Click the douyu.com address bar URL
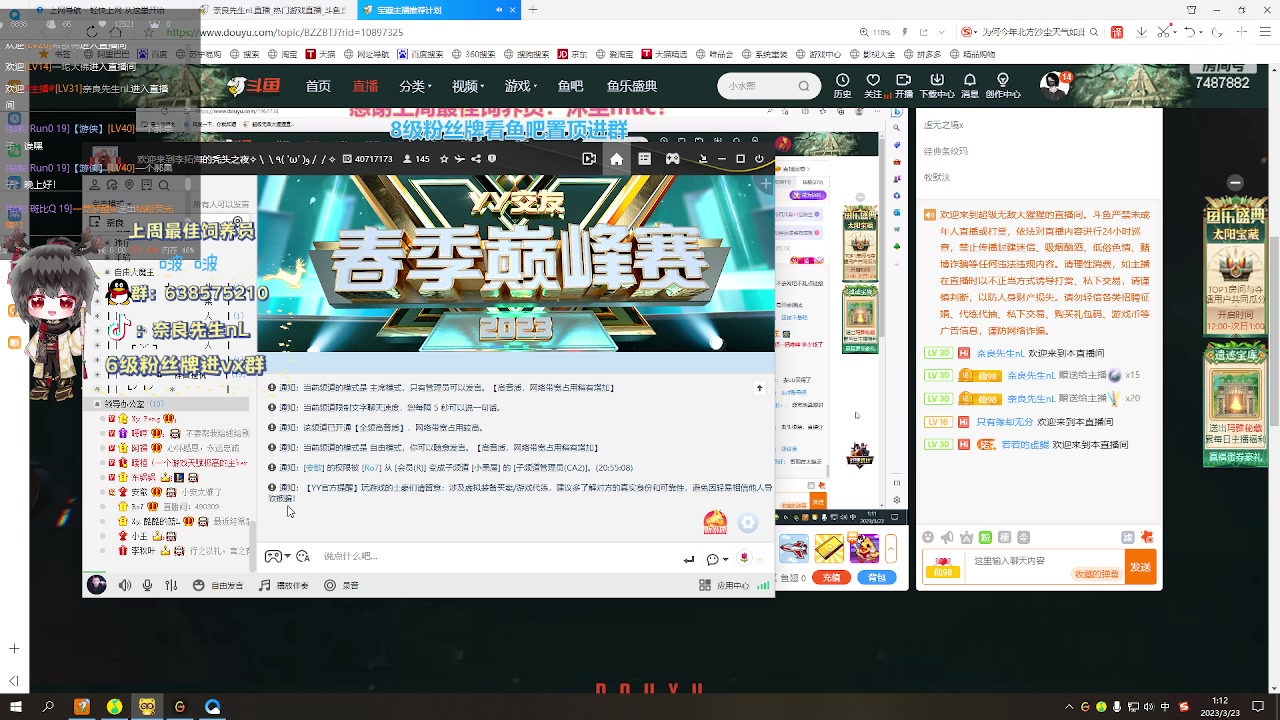The height and width of the screenshot is (720, 1280). pyautogui.click(x=285, y=32)
